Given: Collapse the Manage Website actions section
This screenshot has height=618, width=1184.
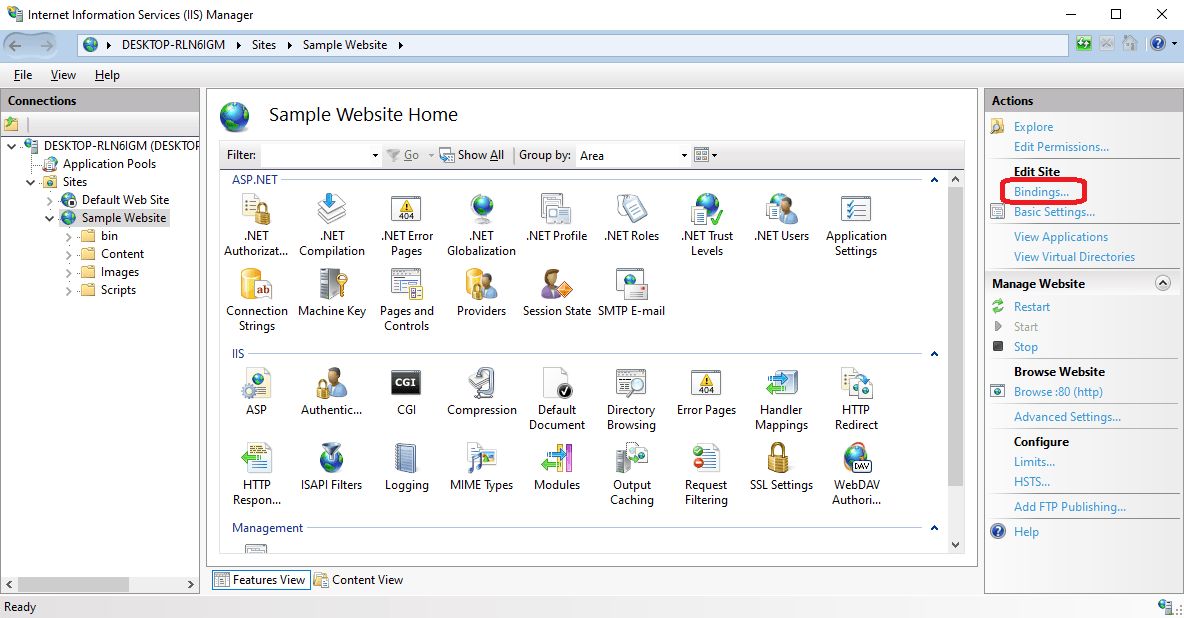Looking at the screenshot, I should click(x=1163, y=283).
